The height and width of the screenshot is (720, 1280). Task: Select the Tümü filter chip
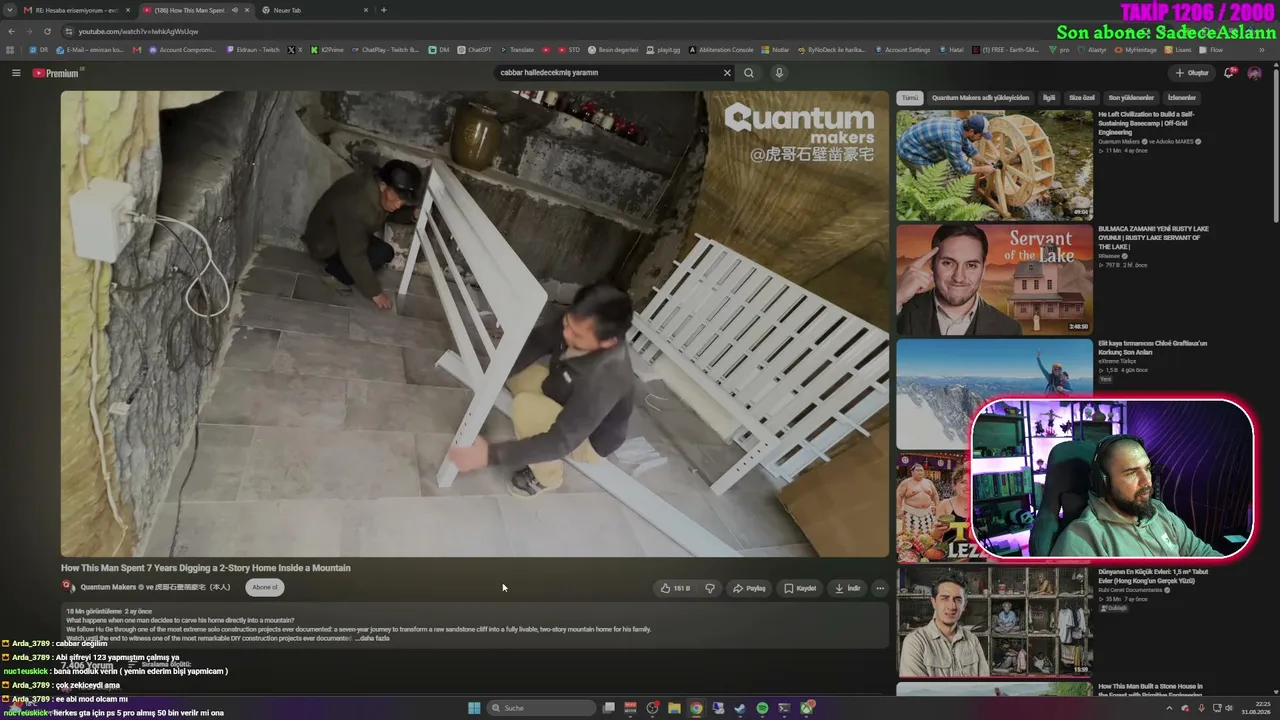[x=909, y=98]
